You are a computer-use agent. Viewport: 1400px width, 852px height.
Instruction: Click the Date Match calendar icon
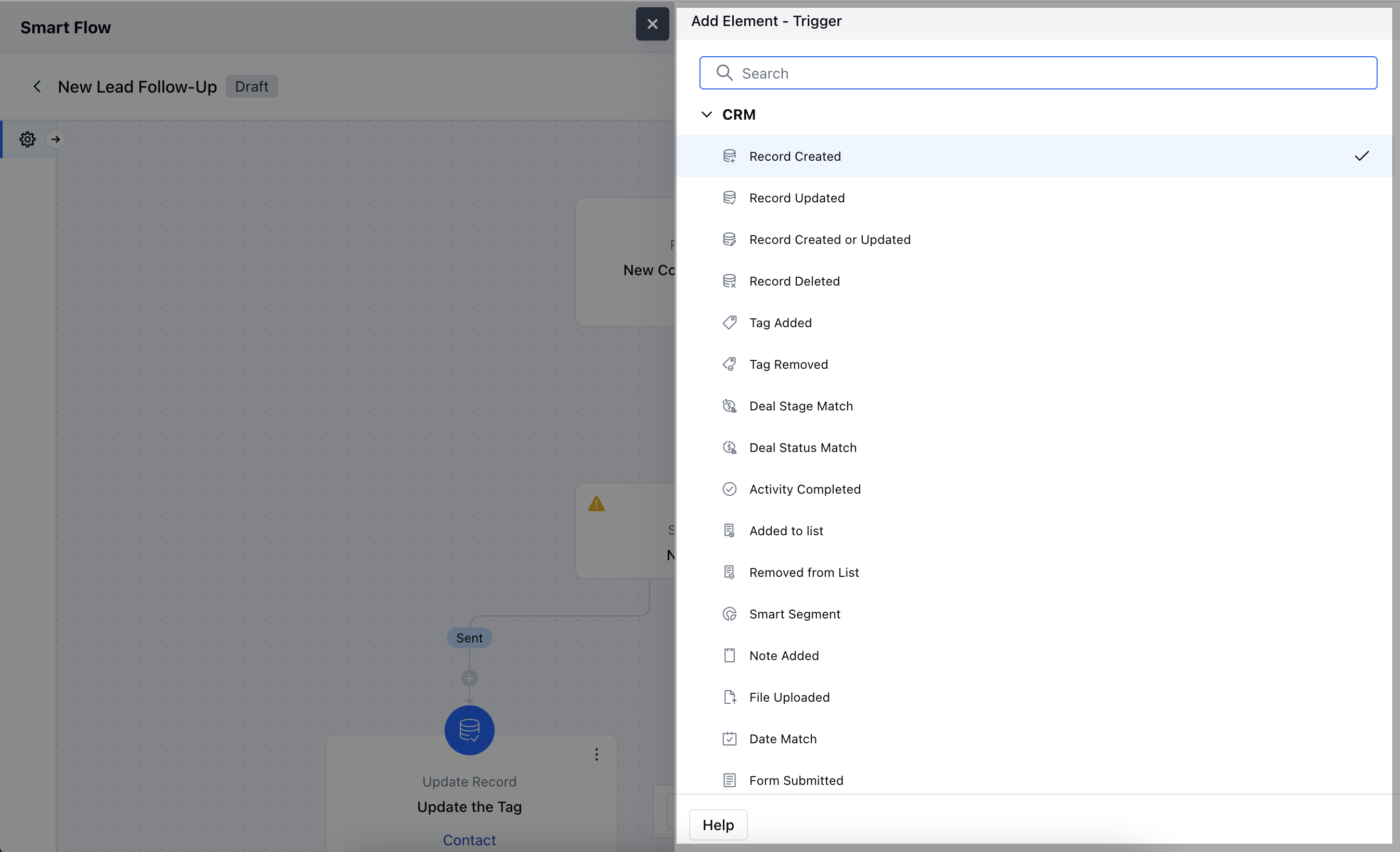[730, 738]
